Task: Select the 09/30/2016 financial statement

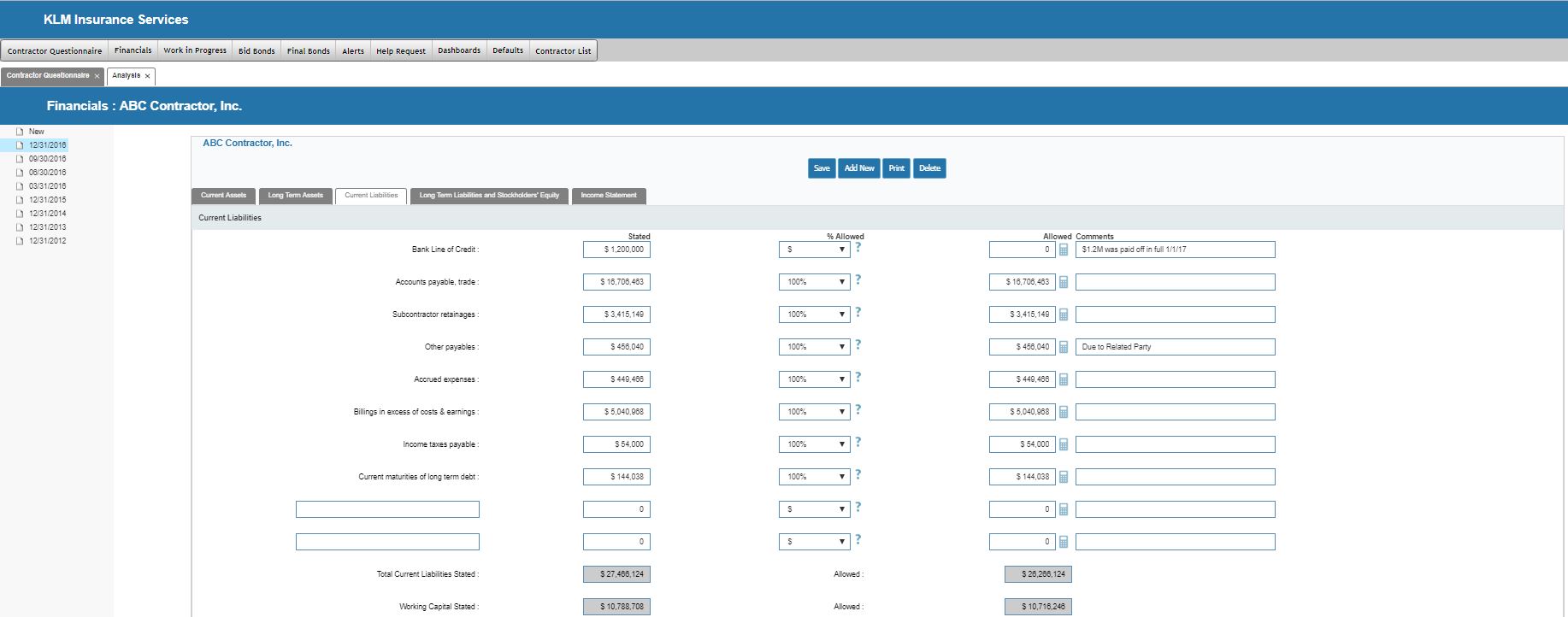Action: (47, 159)
